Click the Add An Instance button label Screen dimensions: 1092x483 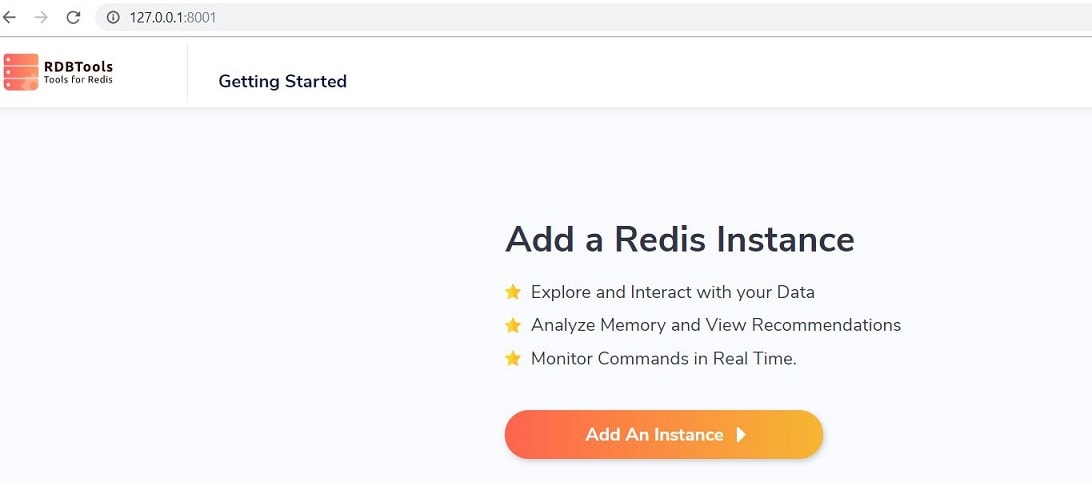click(654, 434)
